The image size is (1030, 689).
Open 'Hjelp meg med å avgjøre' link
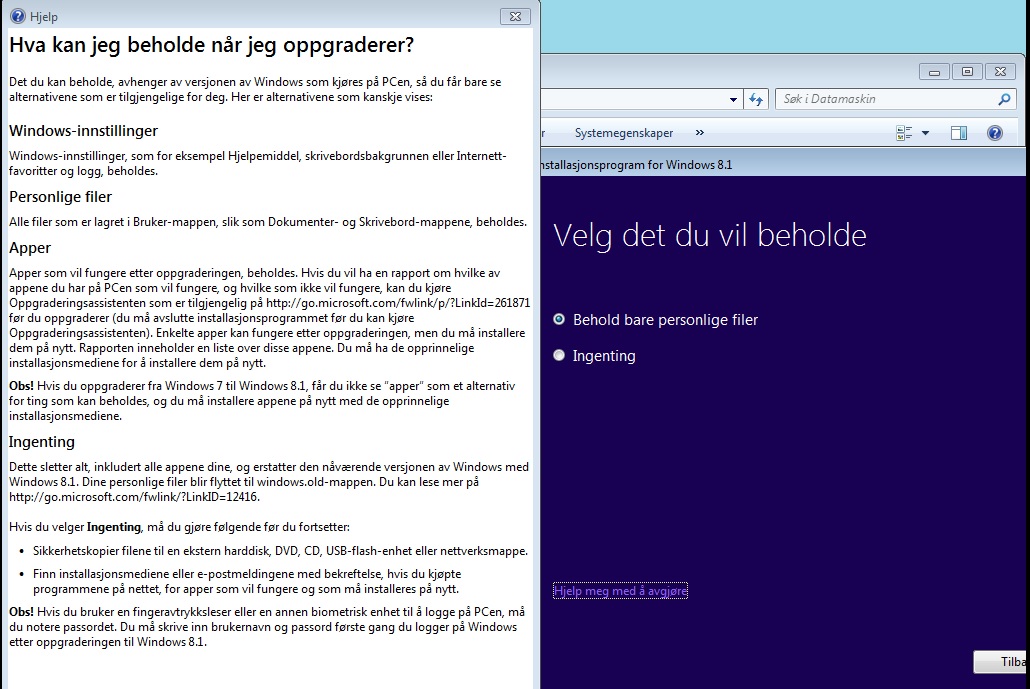click(620, 590)
